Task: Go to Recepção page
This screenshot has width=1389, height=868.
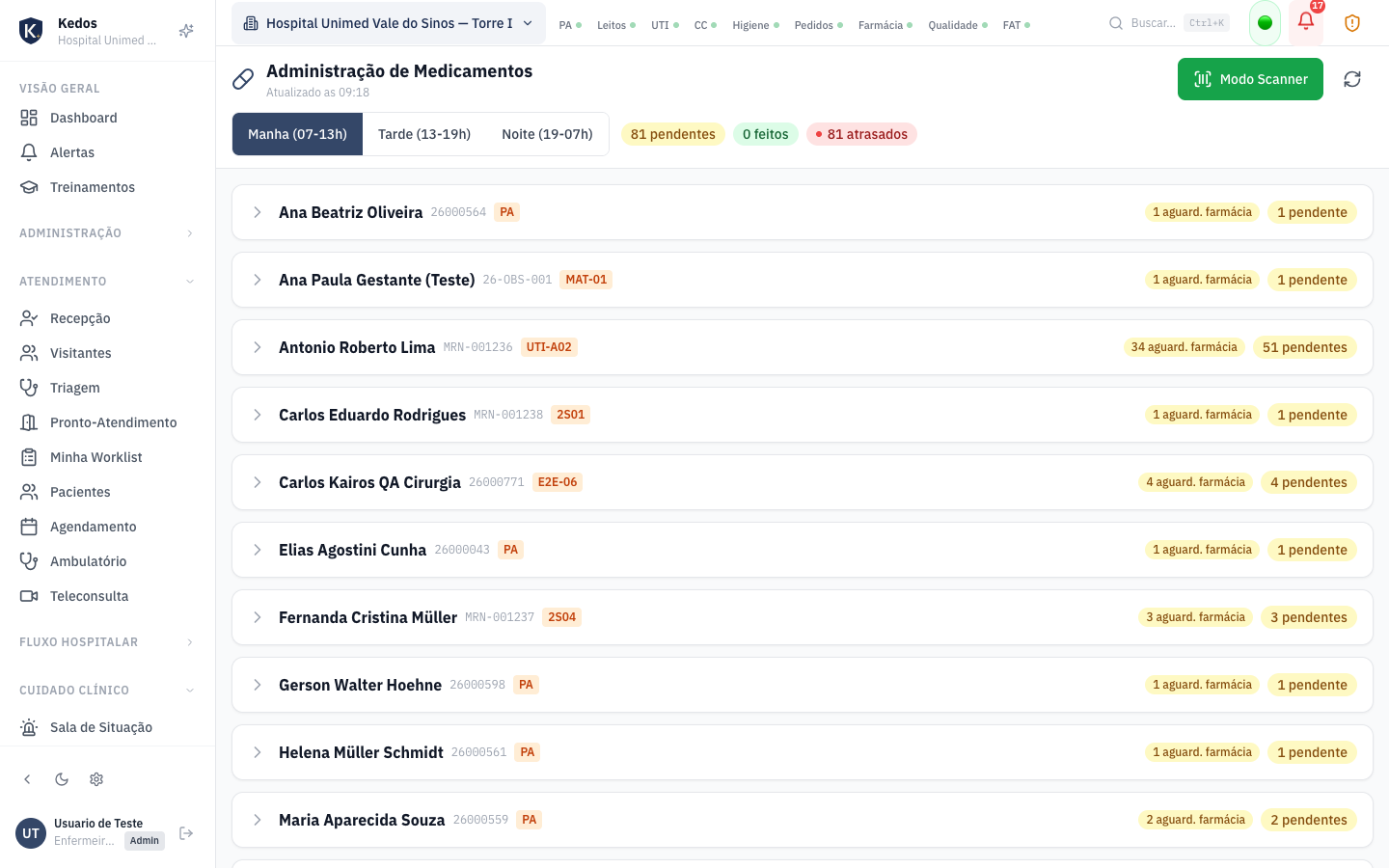Action: coord(107,318)
